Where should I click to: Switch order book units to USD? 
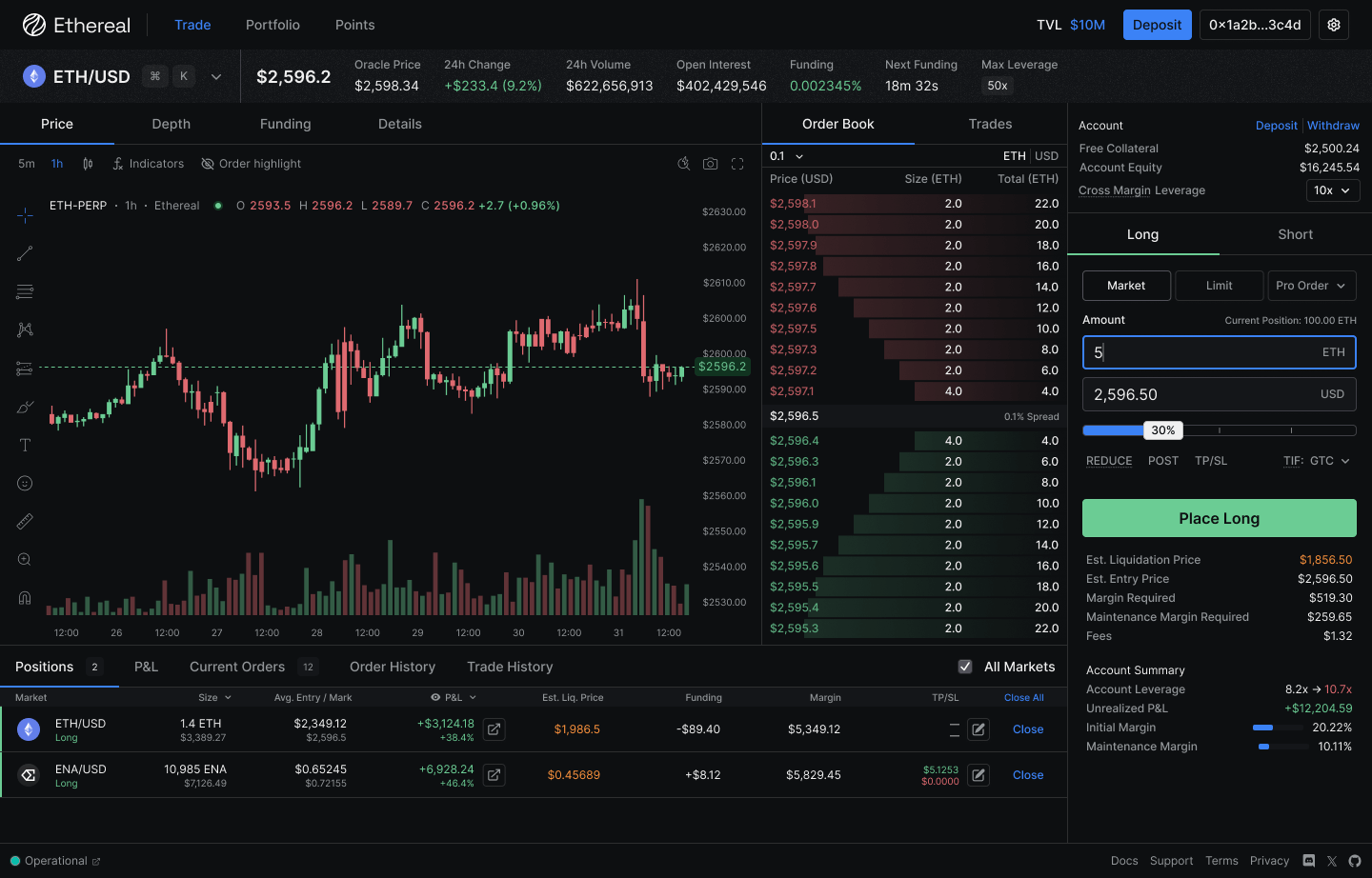click(1046, 156)
